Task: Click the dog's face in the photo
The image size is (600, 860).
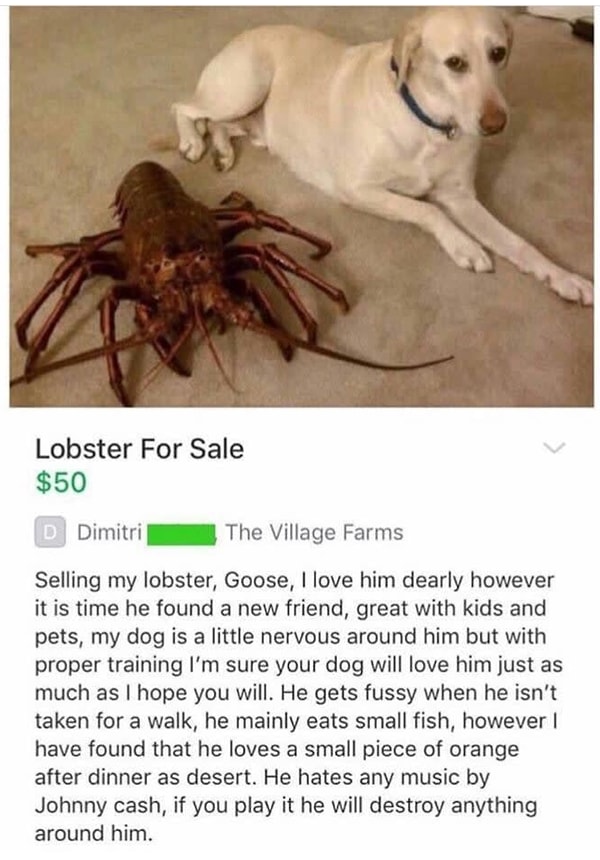Action: click(472, 71)
